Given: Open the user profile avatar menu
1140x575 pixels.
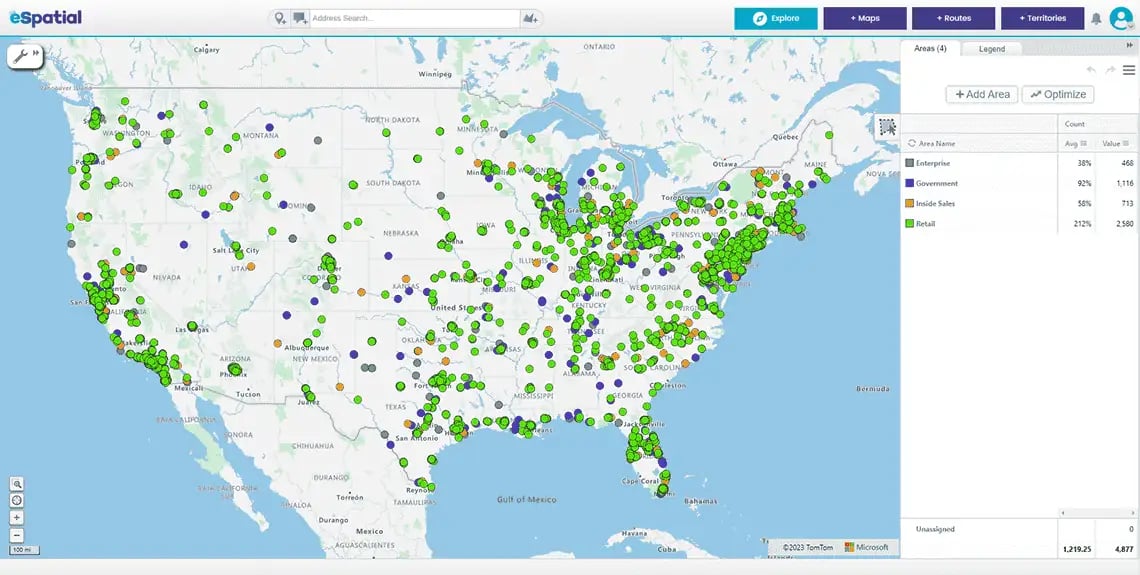Looking at the screenshot, I should pos(1120,18).
